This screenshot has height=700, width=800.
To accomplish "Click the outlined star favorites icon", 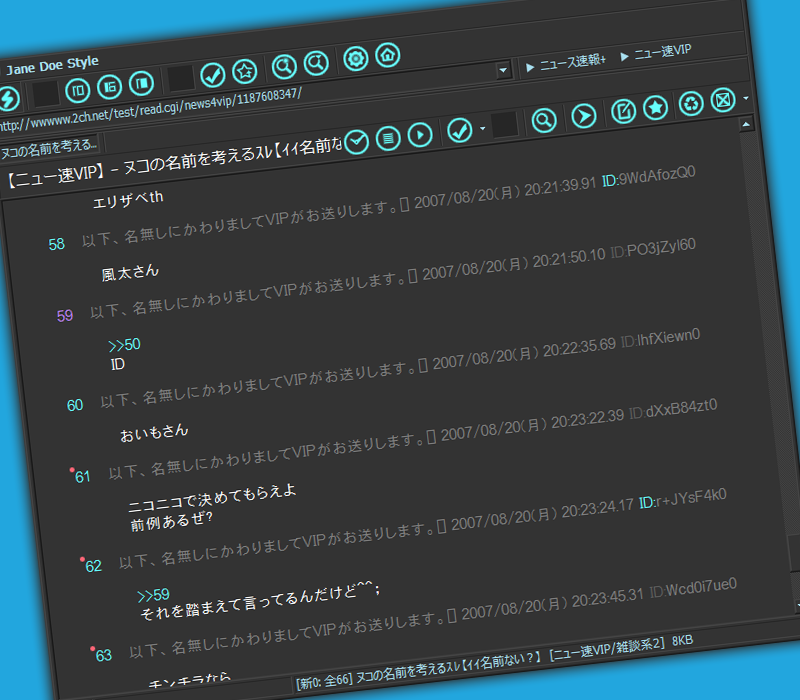I will pos(245,71).
